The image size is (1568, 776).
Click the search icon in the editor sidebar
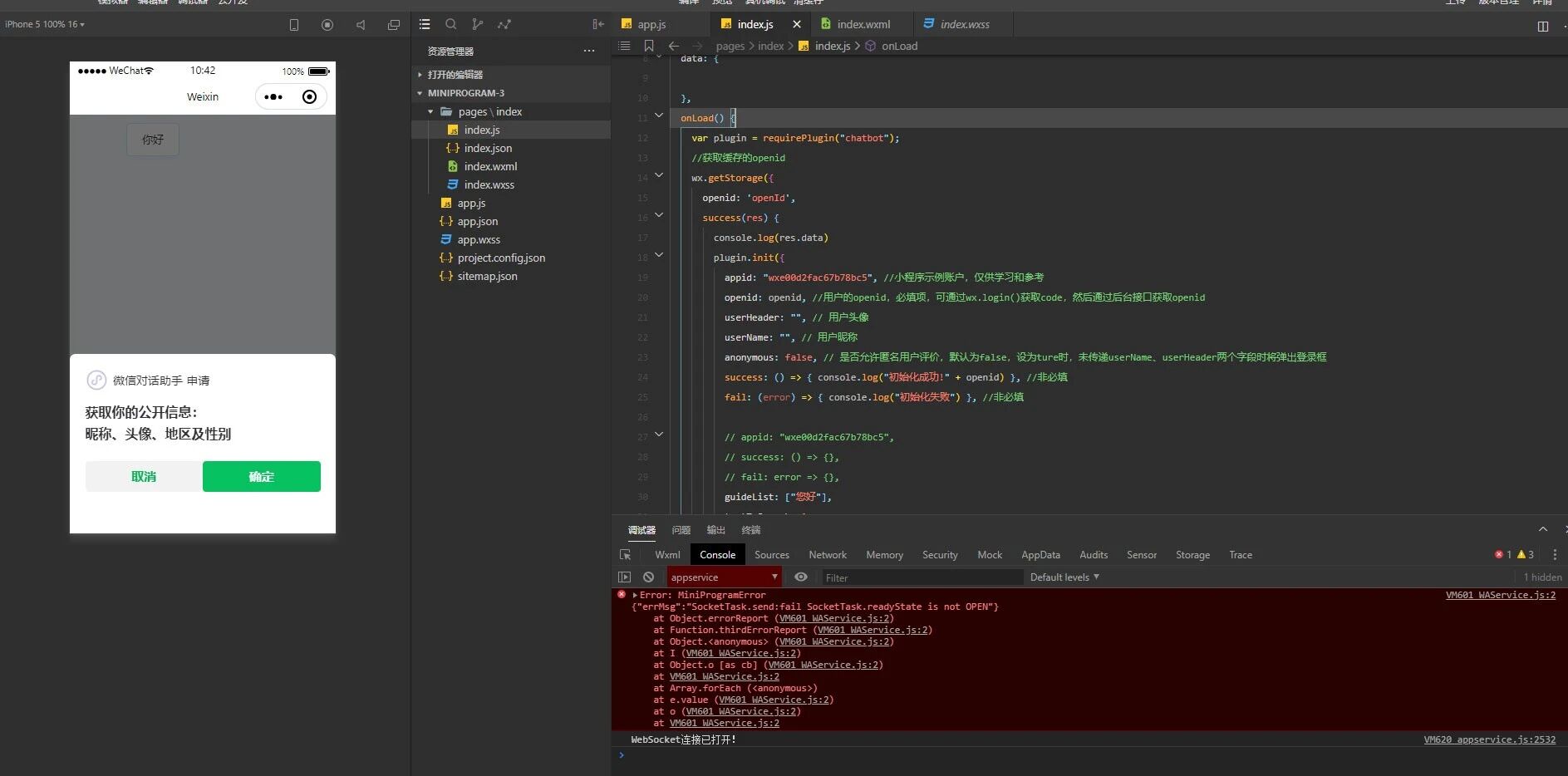coord(450,24)
